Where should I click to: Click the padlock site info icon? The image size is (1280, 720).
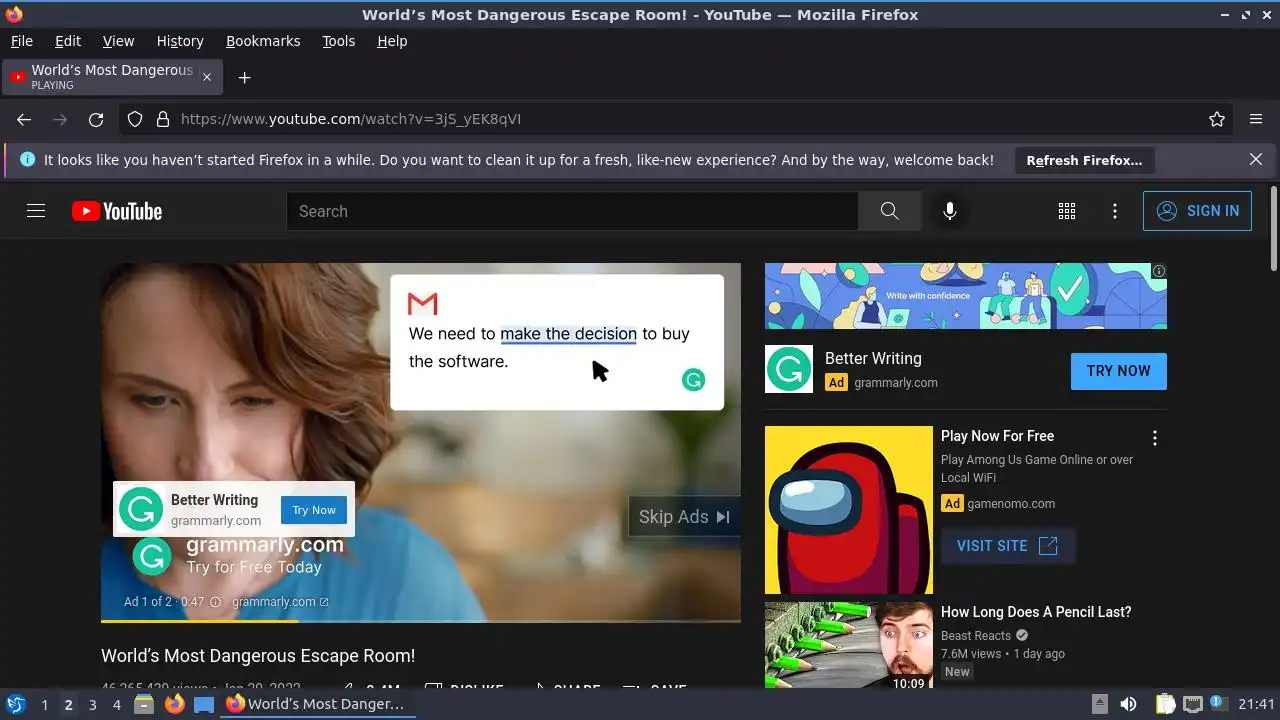163,119
